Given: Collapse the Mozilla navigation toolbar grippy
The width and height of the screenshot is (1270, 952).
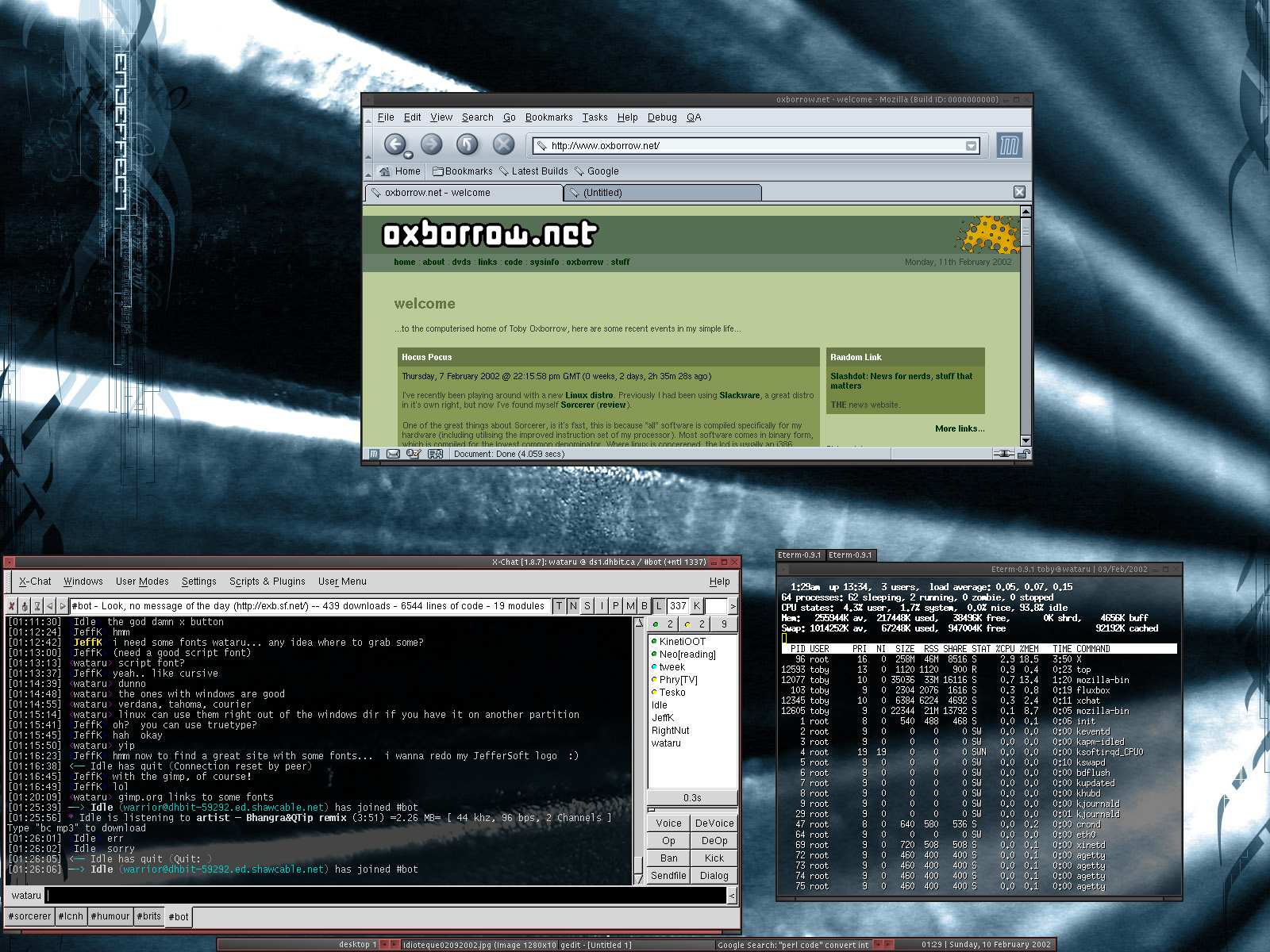Looking at the screenshot, I should [x=368, y=145].
